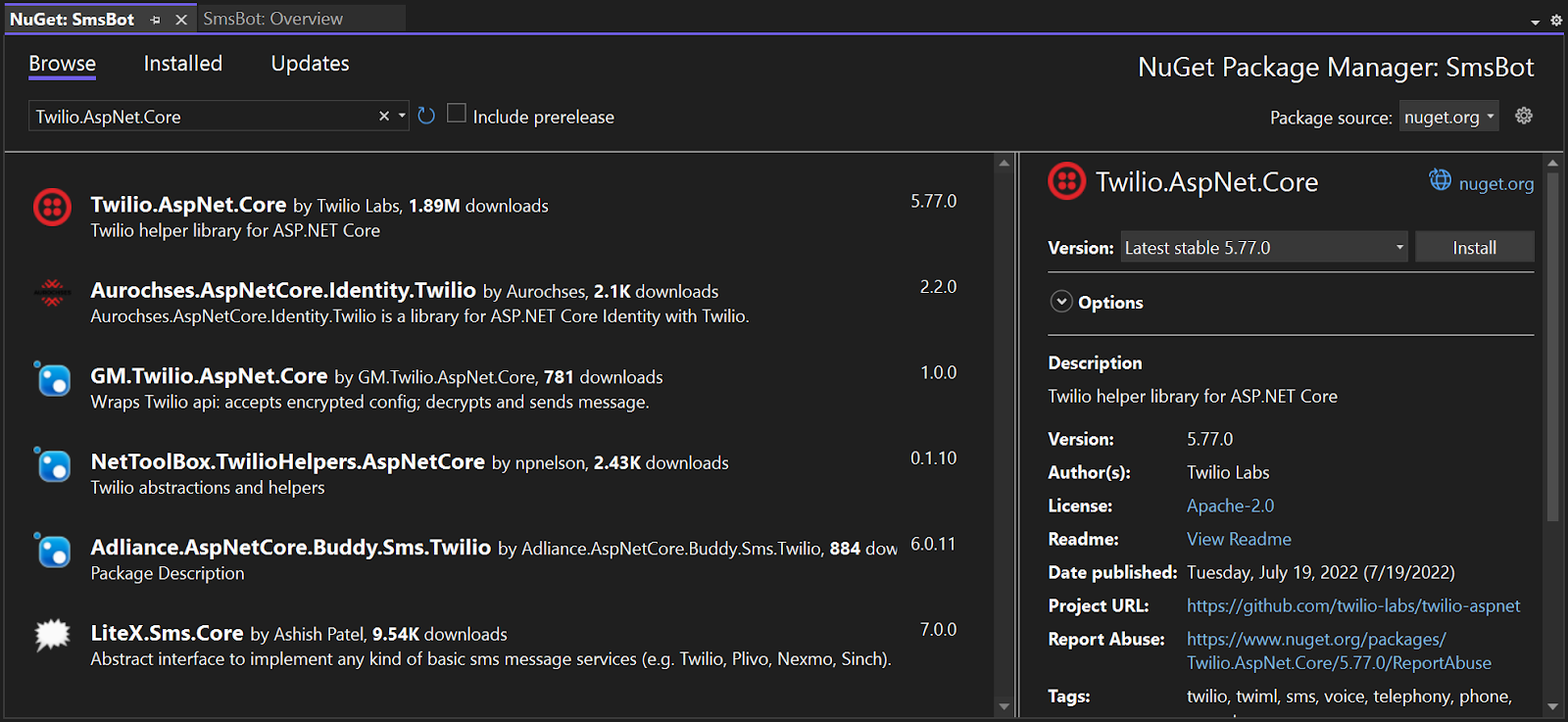Screen dimensions: 1568x722
Task: Click the refresh search icon
Action: 426,116
